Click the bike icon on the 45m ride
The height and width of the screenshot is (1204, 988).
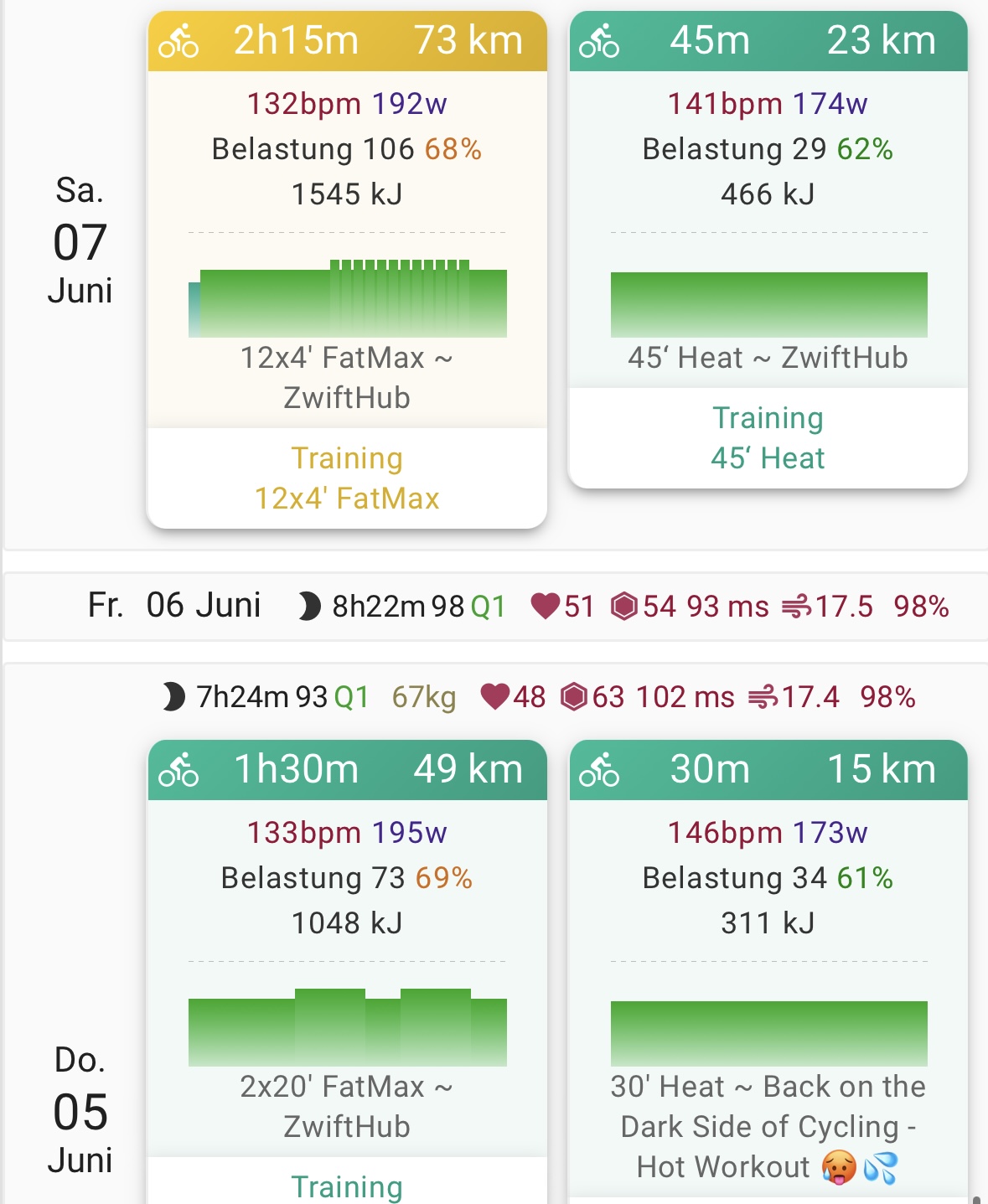(599, 41)
